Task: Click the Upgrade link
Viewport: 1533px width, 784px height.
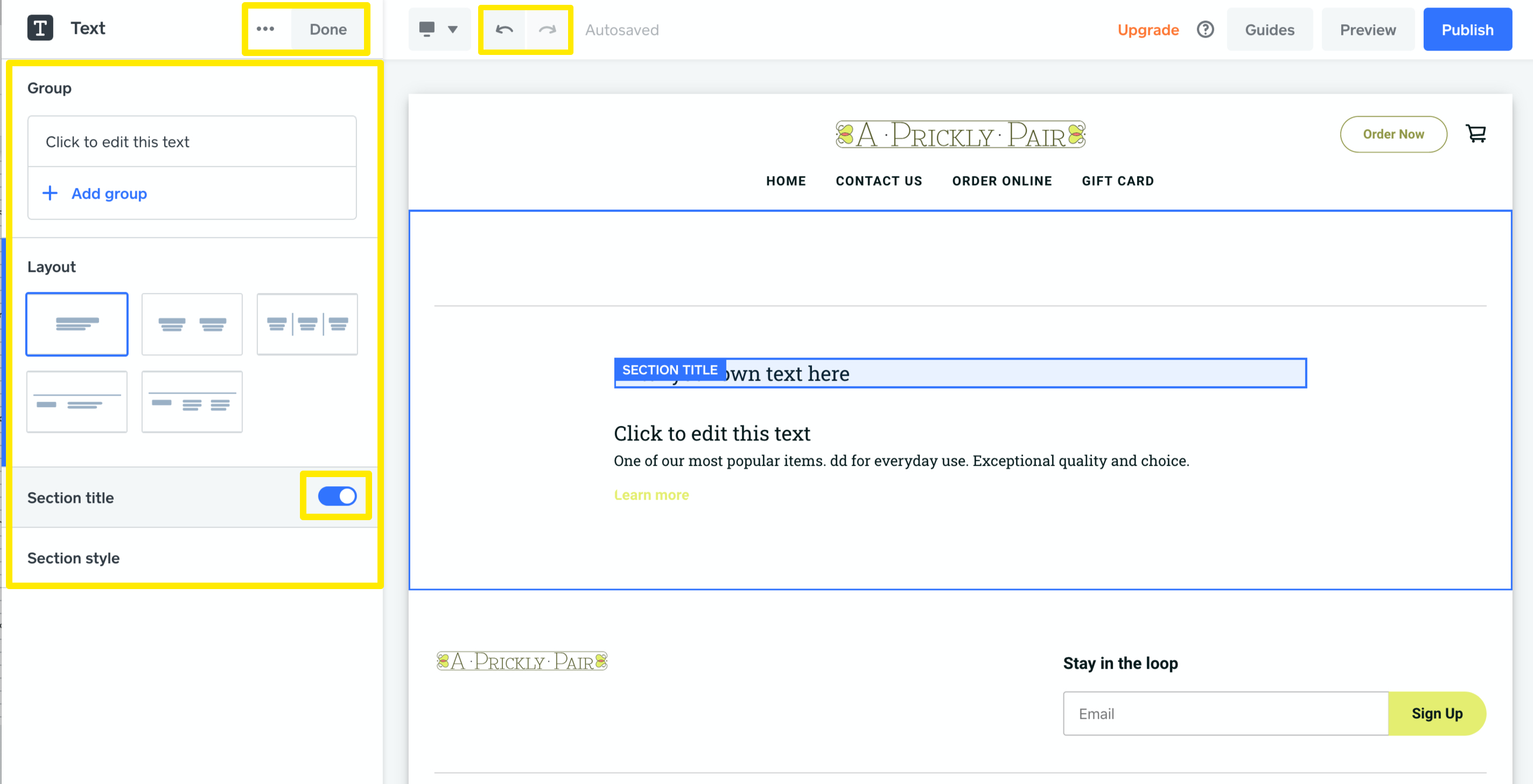Action: coord(1148,30)
